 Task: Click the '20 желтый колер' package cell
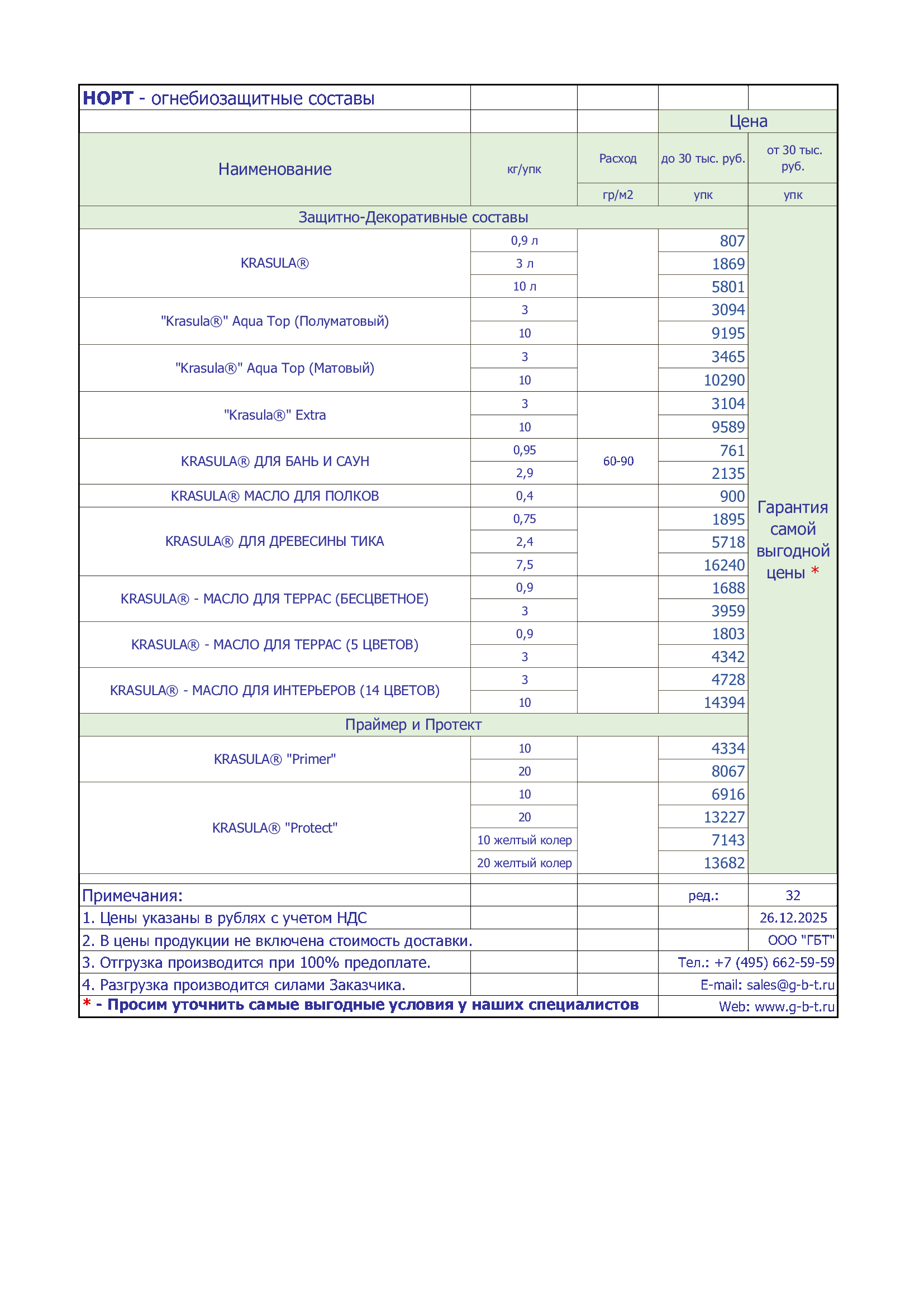(x=524, y=863)
